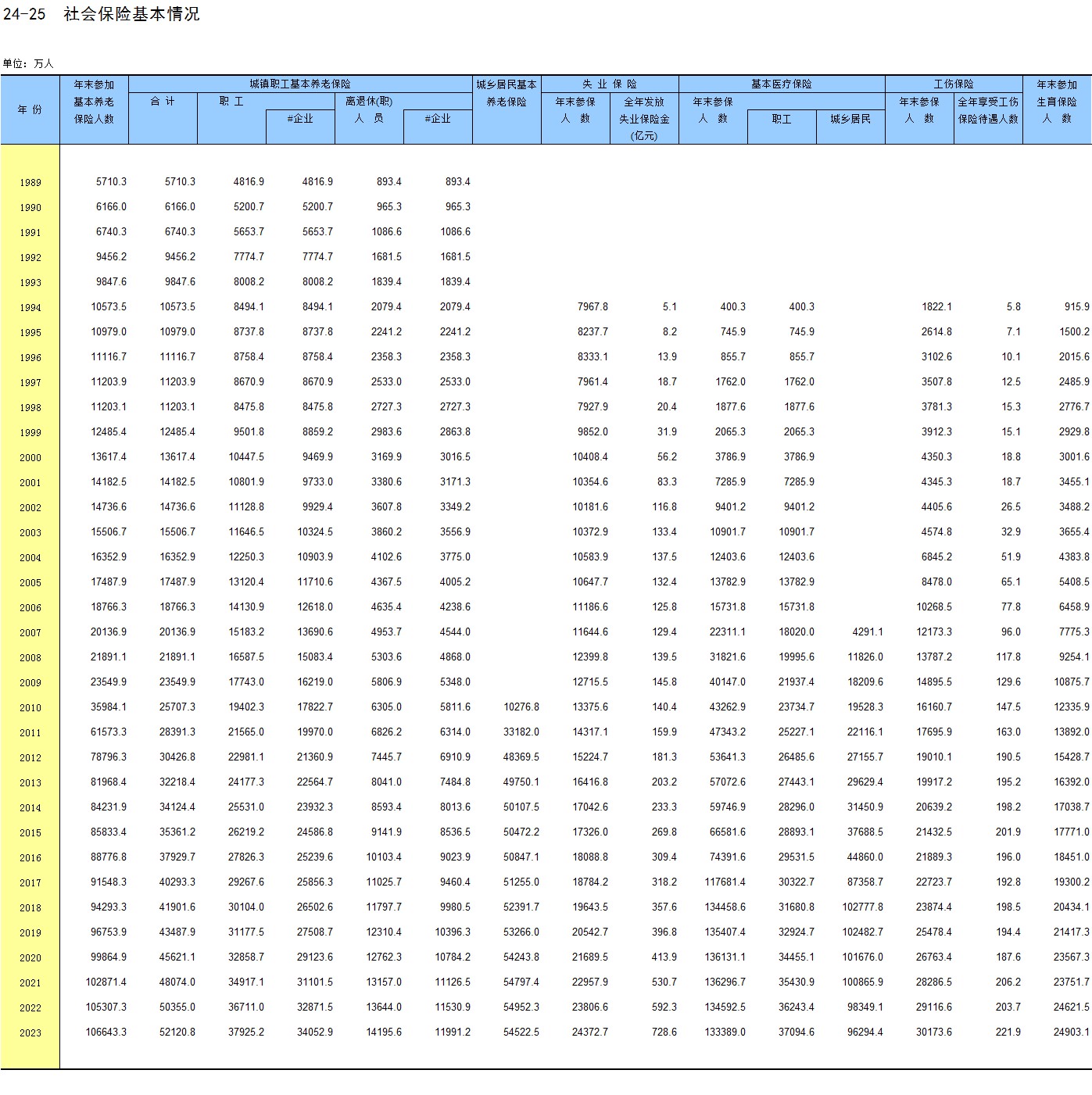Screen dimensions: 1092x1095
Task: Click the 1994 生育保险 value 915.9
Action: (x=1076, y=307)
